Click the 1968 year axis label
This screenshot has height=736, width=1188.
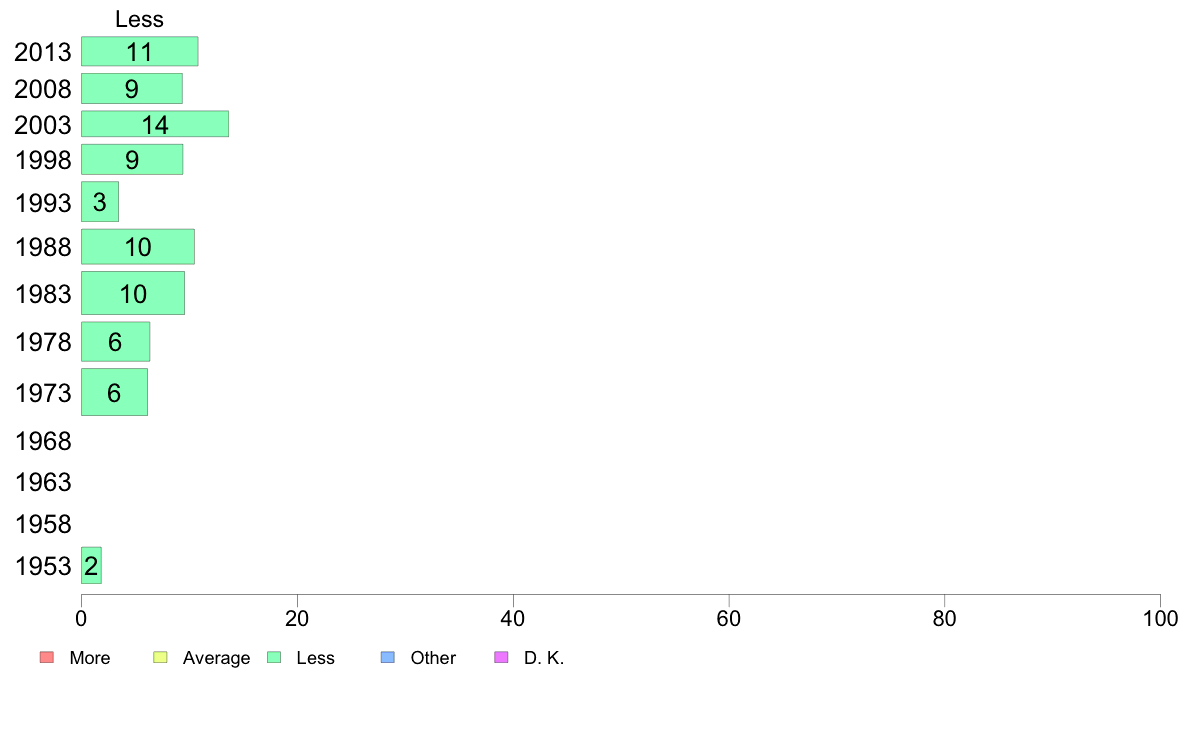(43, 441)
